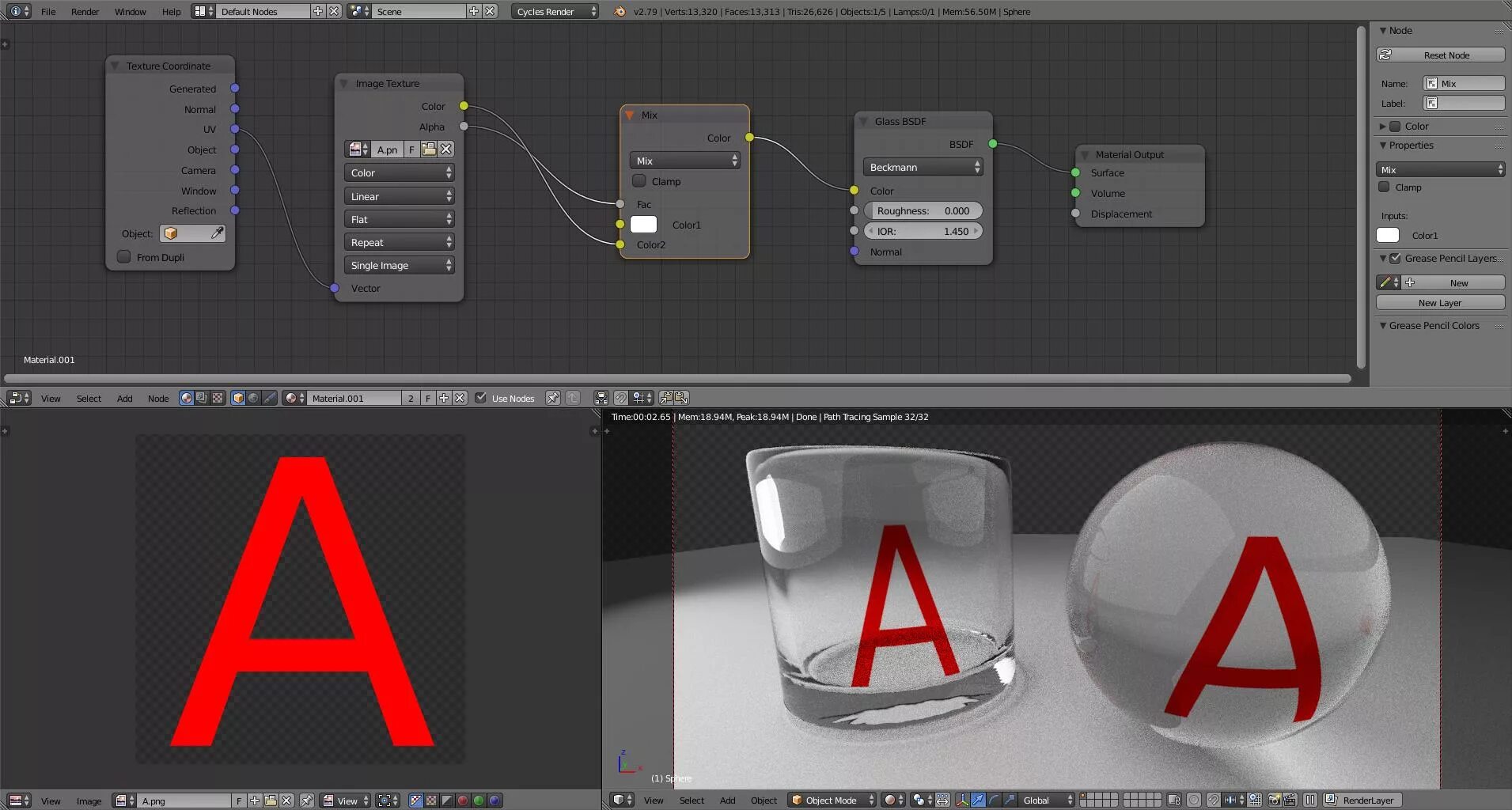The image size is (1512, 810).
Task: Pin the image in image editor
Action: [306, 801]
